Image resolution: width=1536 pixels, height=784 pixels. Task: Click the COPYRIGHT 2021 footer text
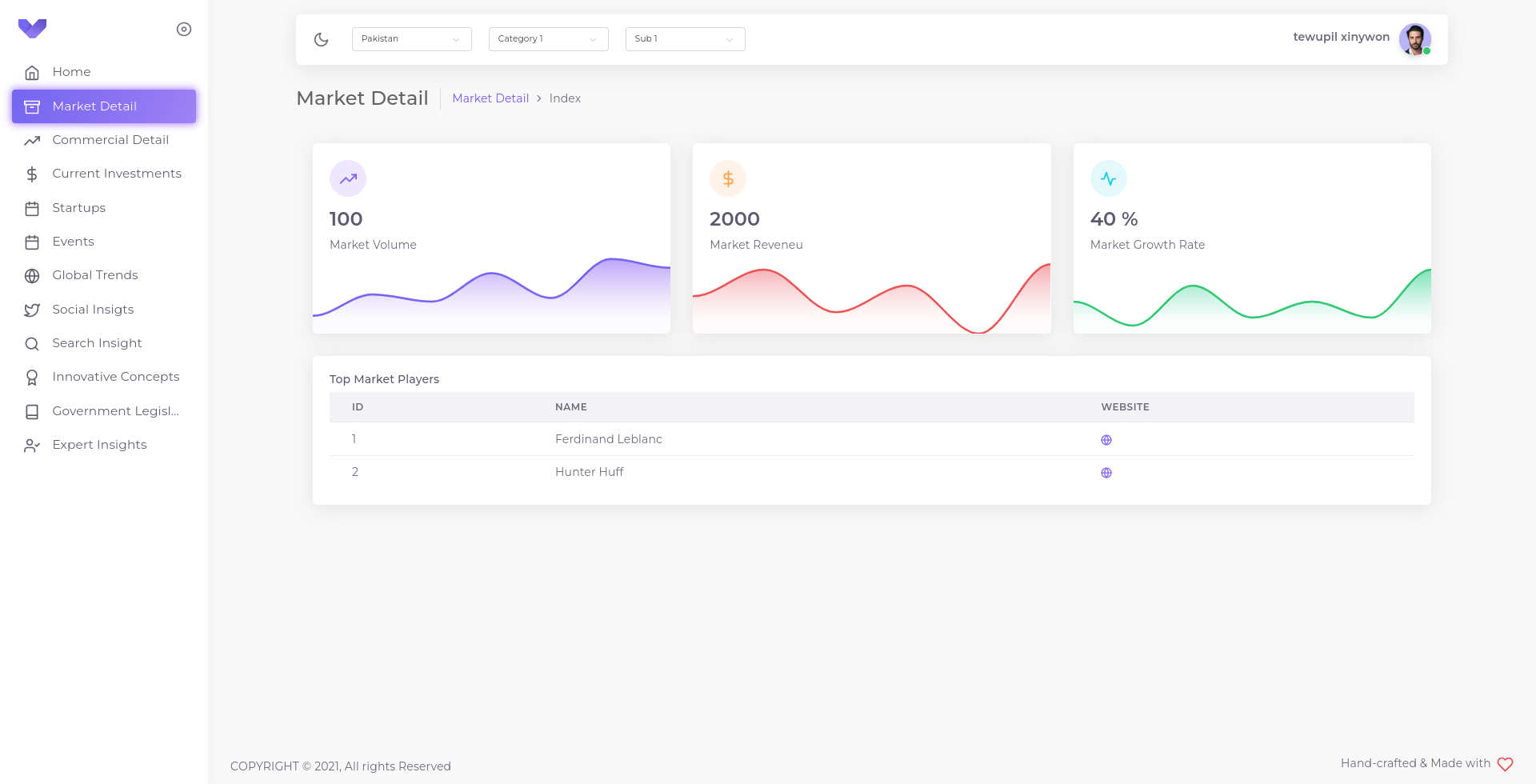click(x=341, y=766)
